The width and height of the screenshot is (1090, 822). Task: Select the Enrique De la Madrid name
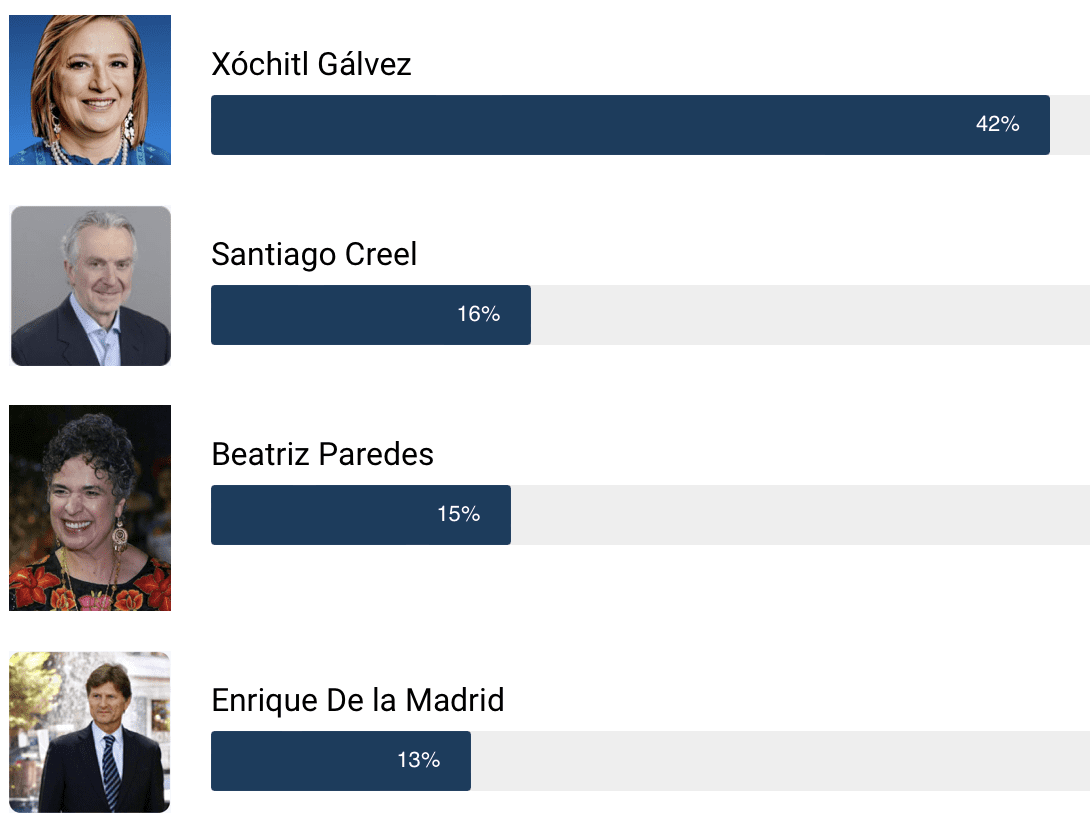click(x=357, y=700)
